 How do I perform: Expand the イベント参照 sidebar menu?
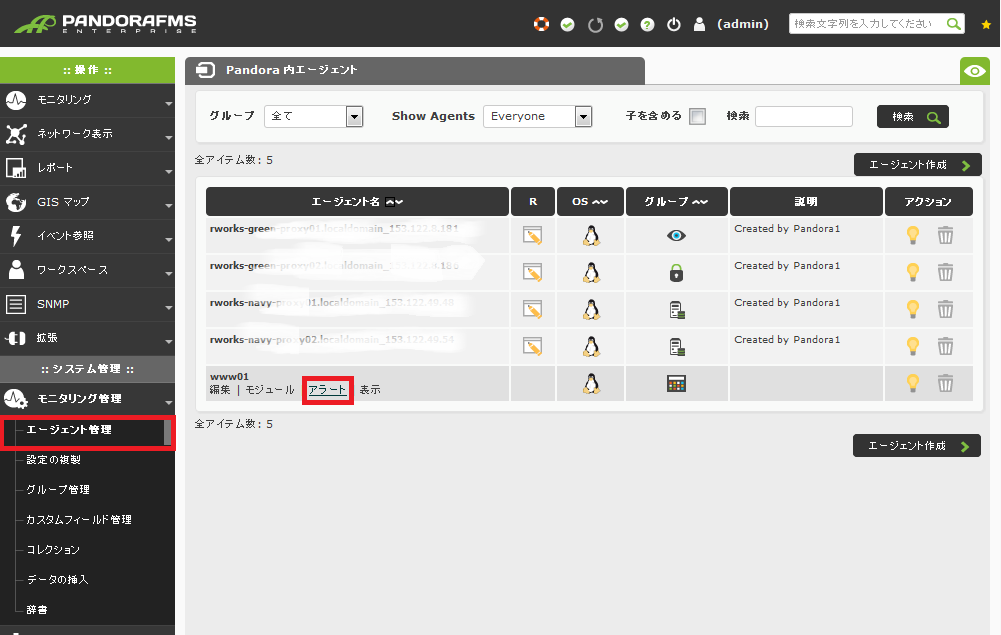tap(87, 236)
